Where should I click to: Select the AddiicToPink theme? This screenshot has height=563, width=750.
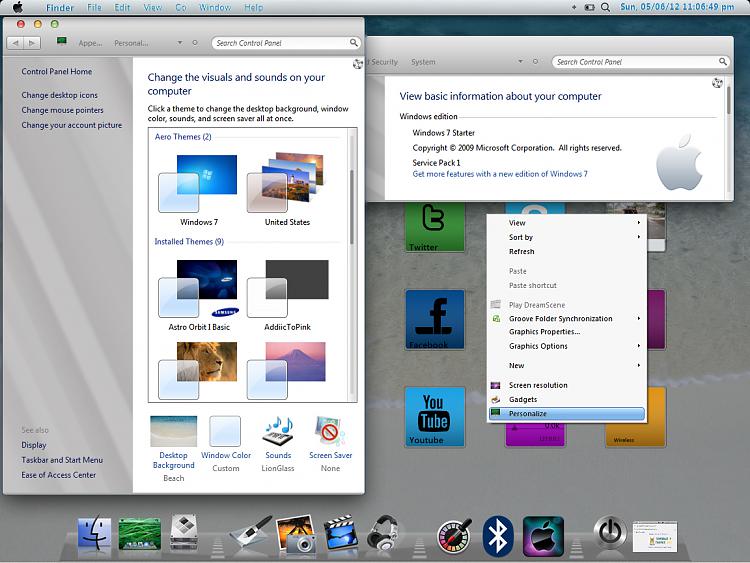(x=287, y=295)
